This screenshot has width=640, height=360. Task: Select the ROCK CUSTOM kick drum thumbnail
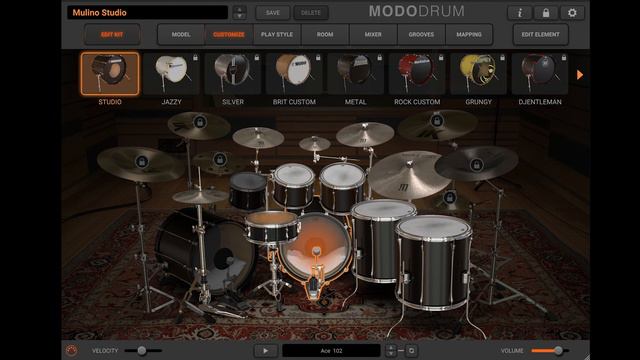(x=417, y=74)
